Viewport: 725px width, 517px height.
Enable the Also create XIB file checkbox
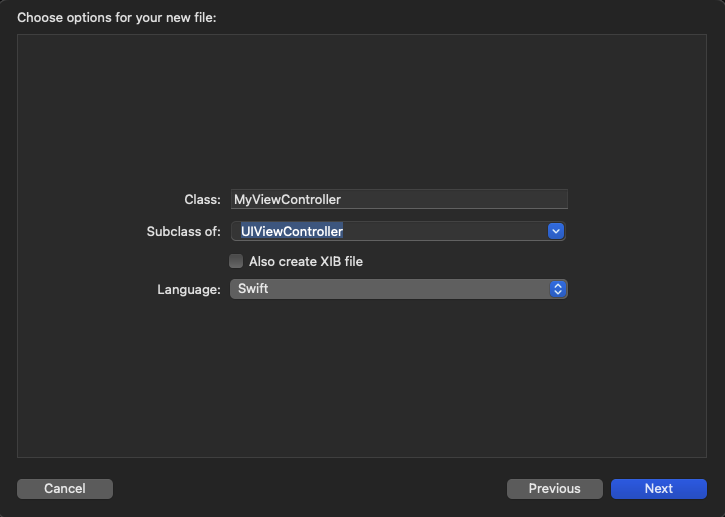(236, 261)
